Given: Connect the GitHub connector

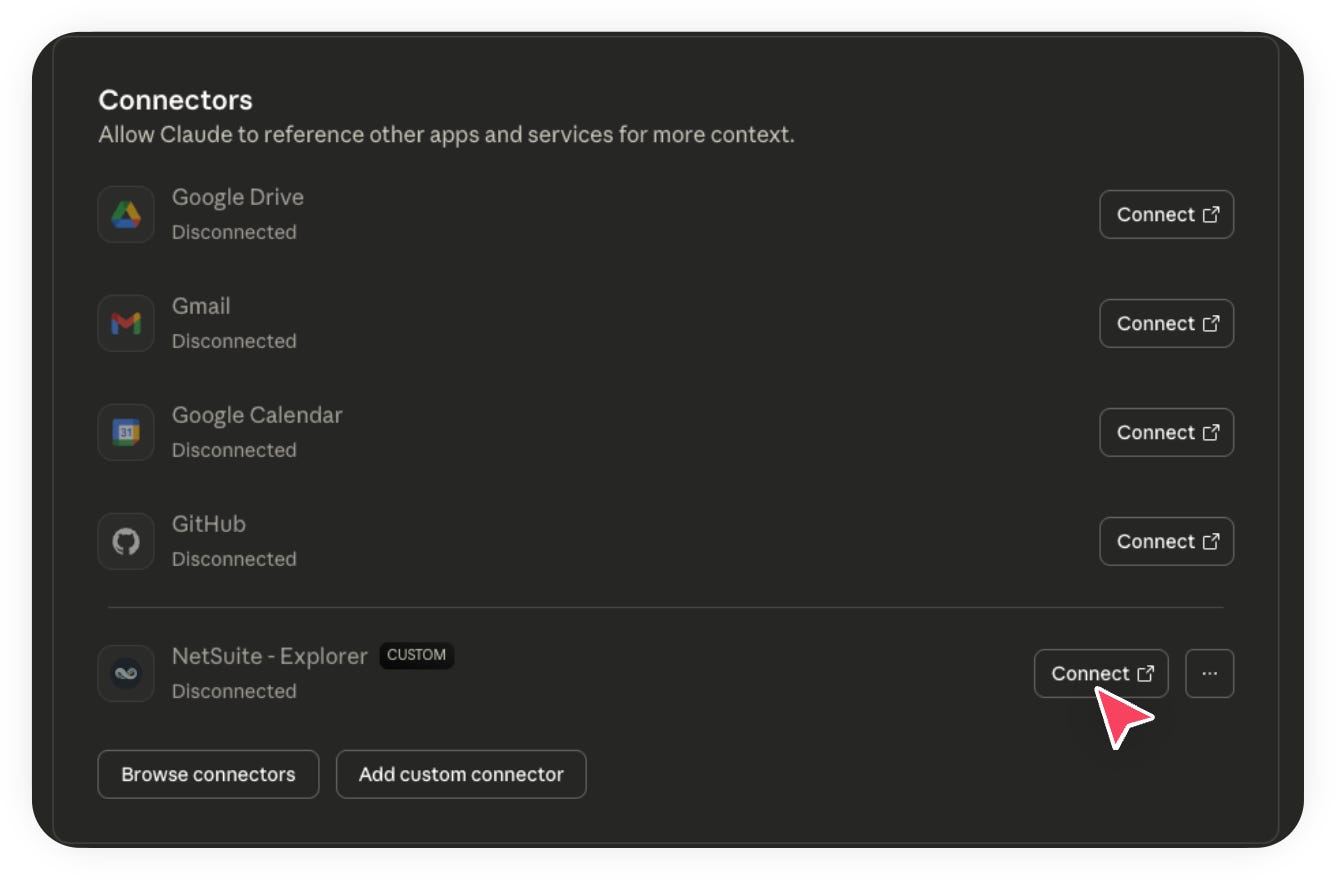Looking at the screenshot, I should [1167, 541].
